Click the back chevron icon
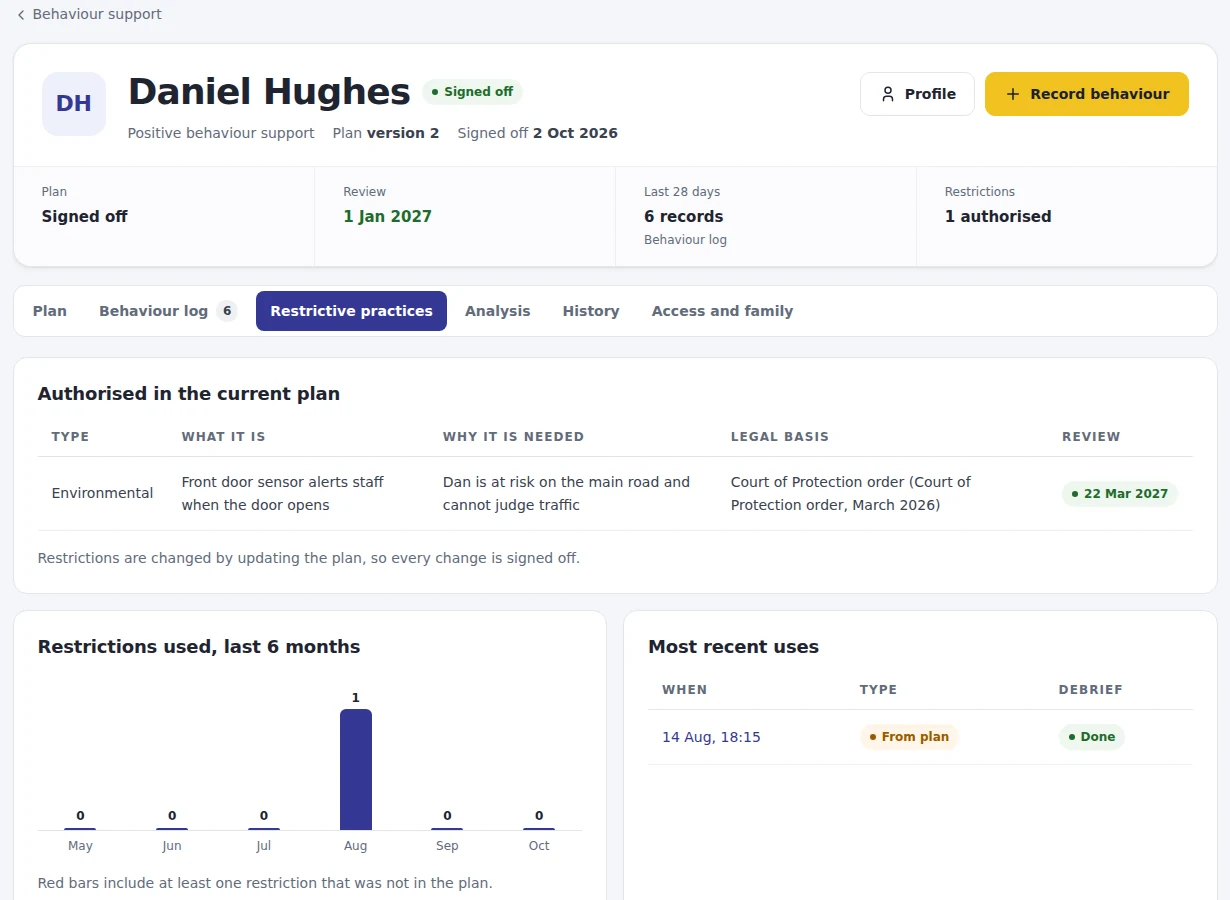 coord(21,15)
